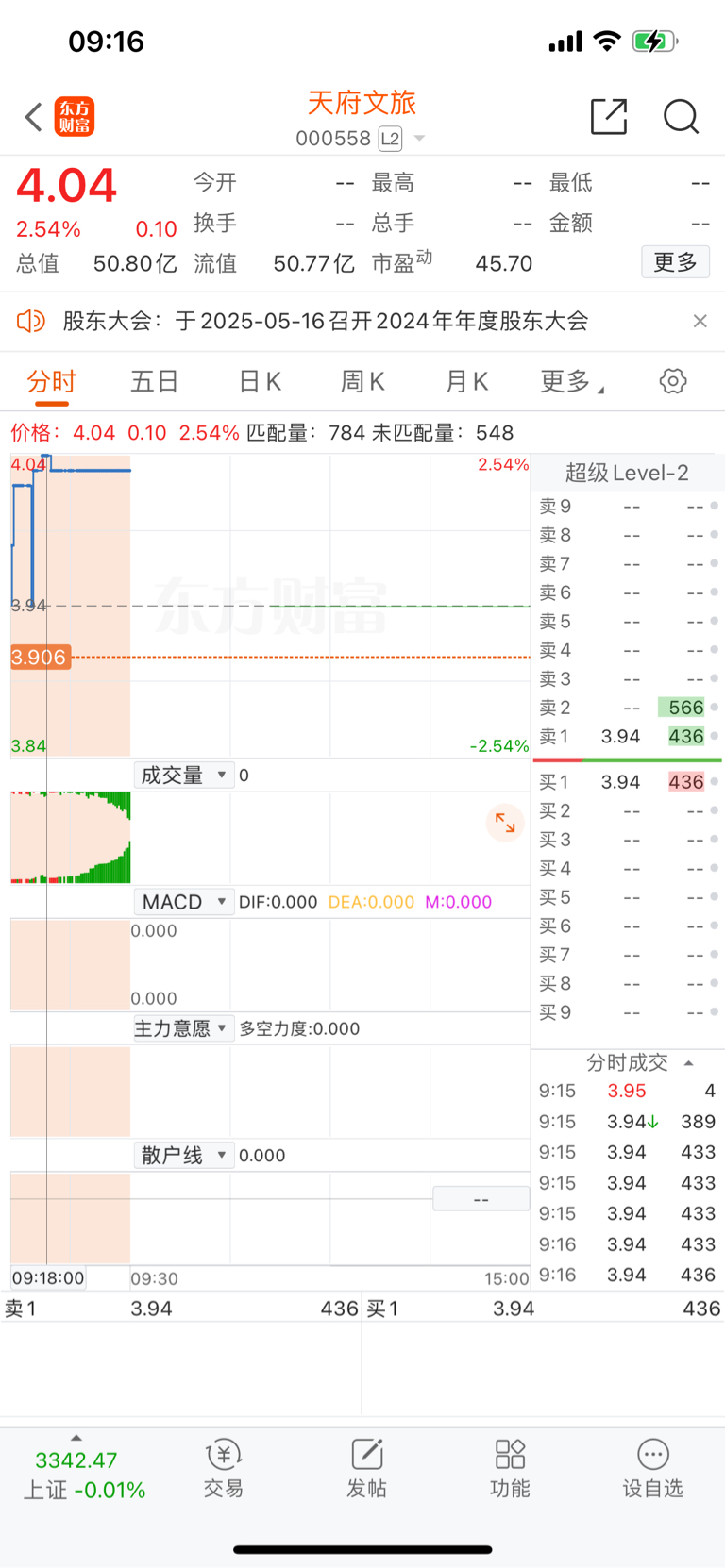This screenshot has height=1568, width=725.
Task: Tap the dot beside 卖1 row
Action: (715, 736)
